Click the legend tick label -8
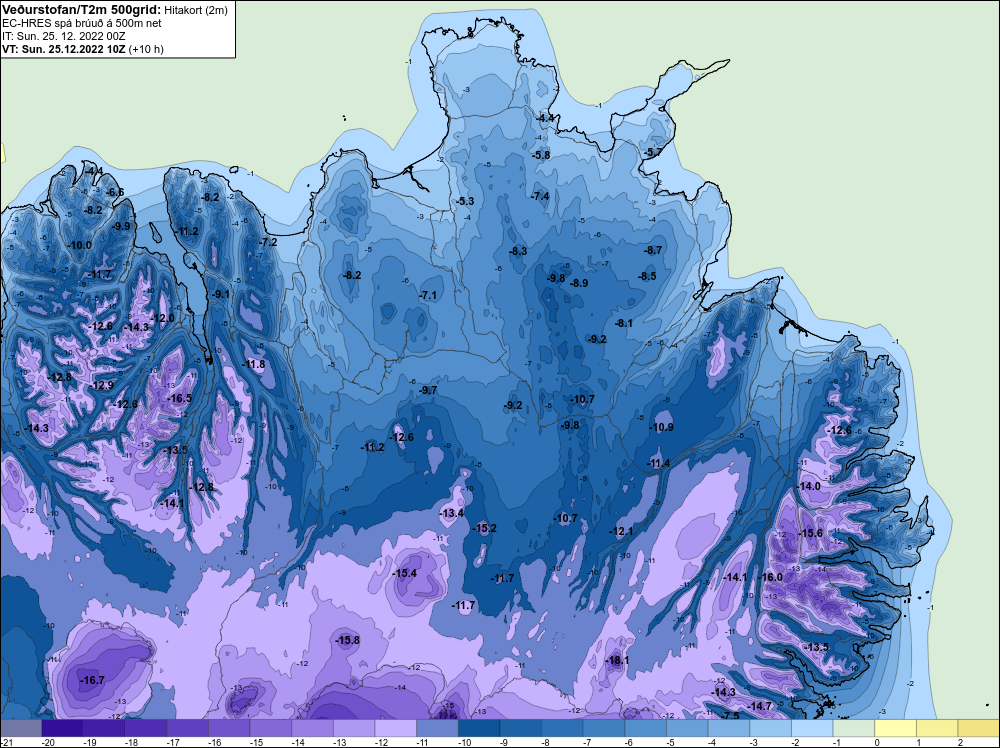This screenshot has height=748, width=1000. 546,742
